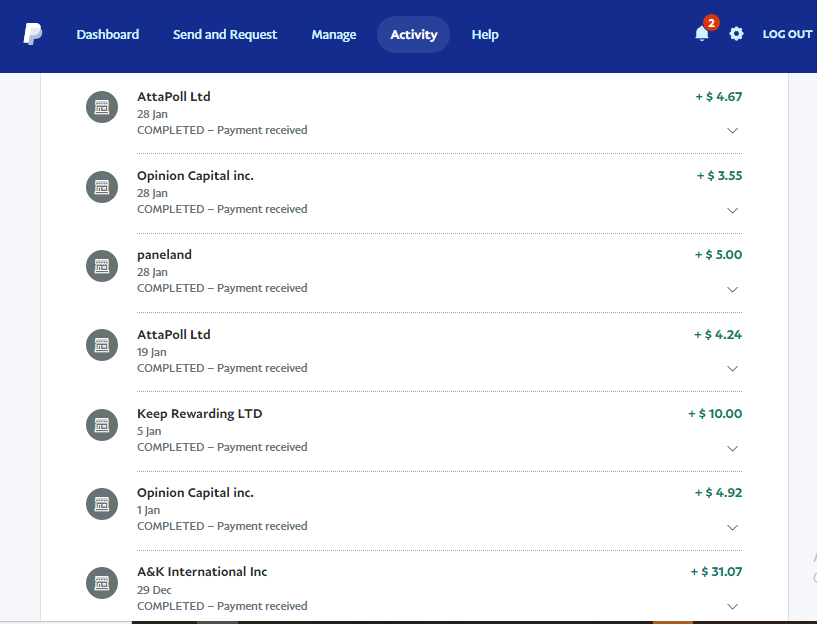Image resolution: width=819 pixels, height=624 pixels.
Task: Click merchant icon beside A&K International Inc
Action: tap(102, 583)
